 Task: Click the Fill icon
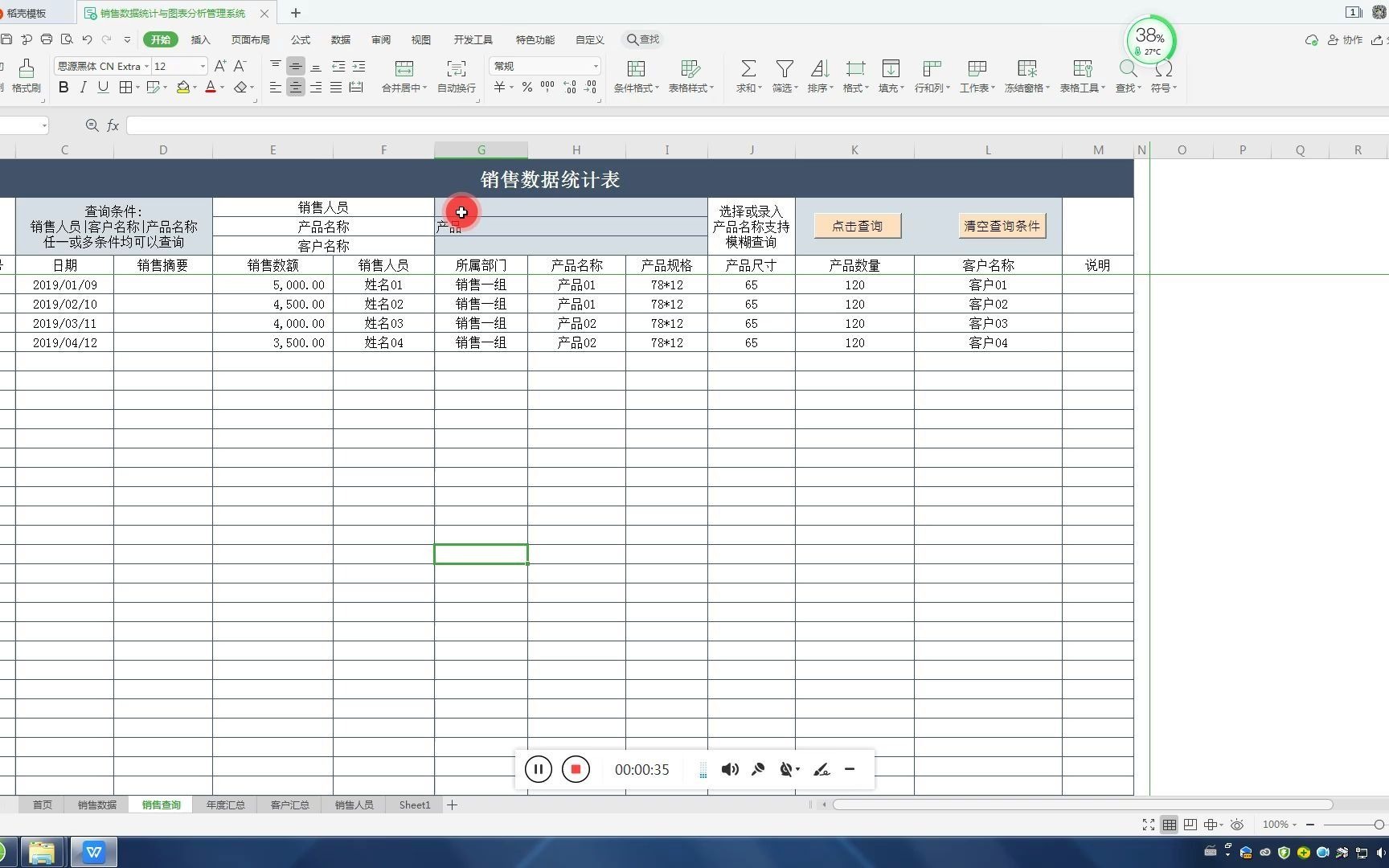coord(890,69)
